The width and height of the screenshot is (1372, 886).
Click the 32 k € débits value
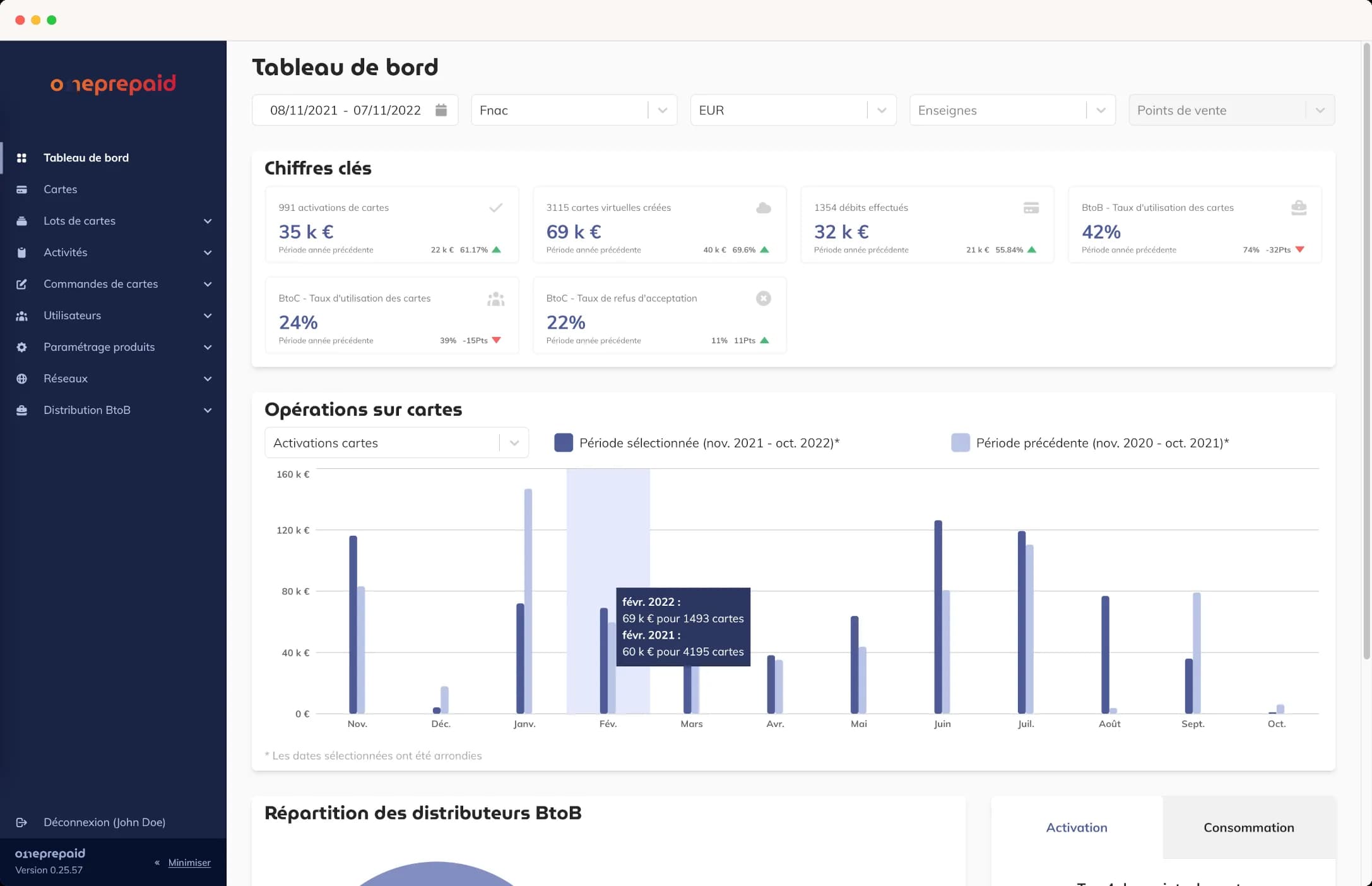click(841, 232)
